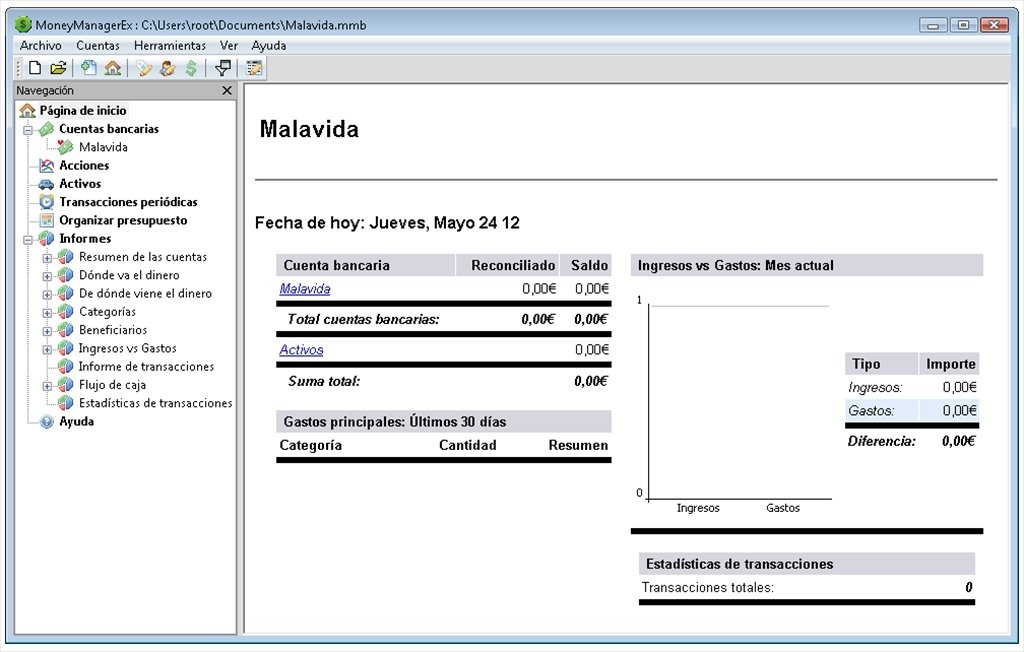Open the Activos link in summary table
Screen dimensions: 1024x652
[x=301, y=350]
